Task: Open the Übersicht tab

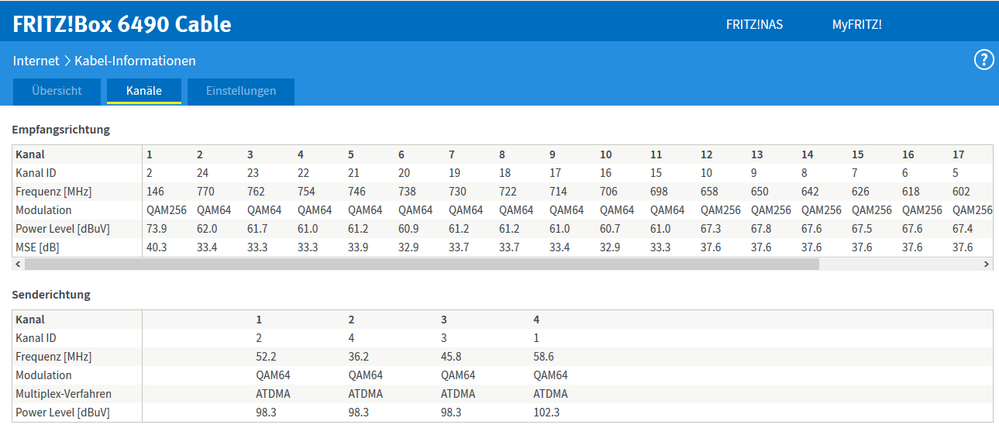Action: 57,91
